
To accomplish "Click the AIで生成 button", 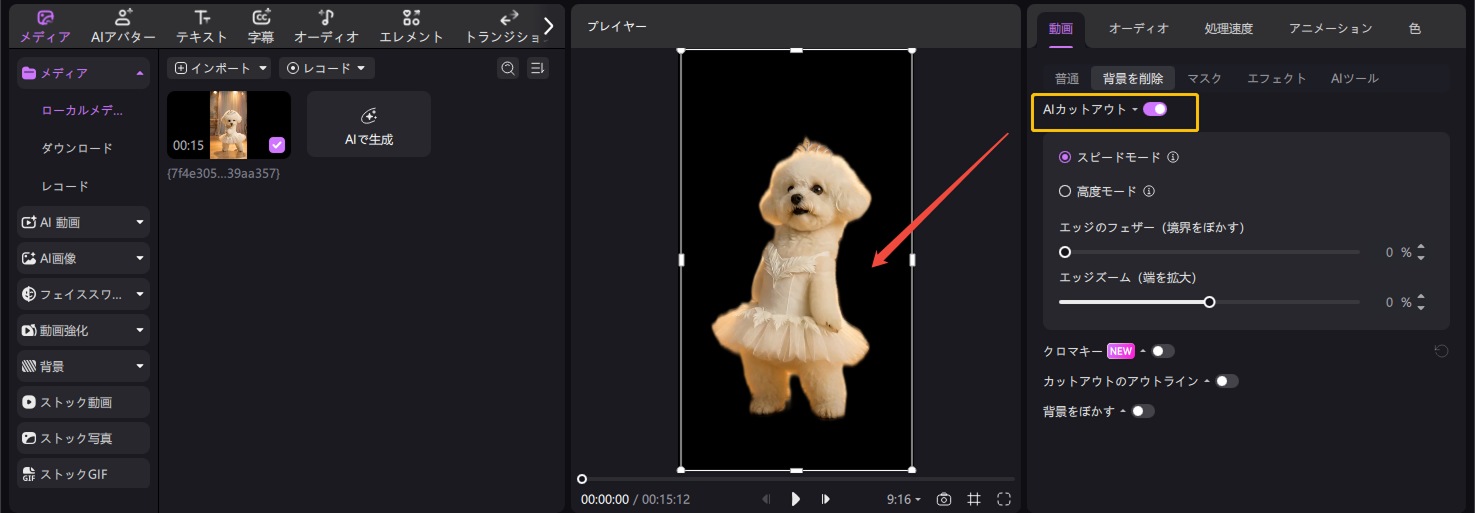I will pyautogui.click(x=369, y=125).
